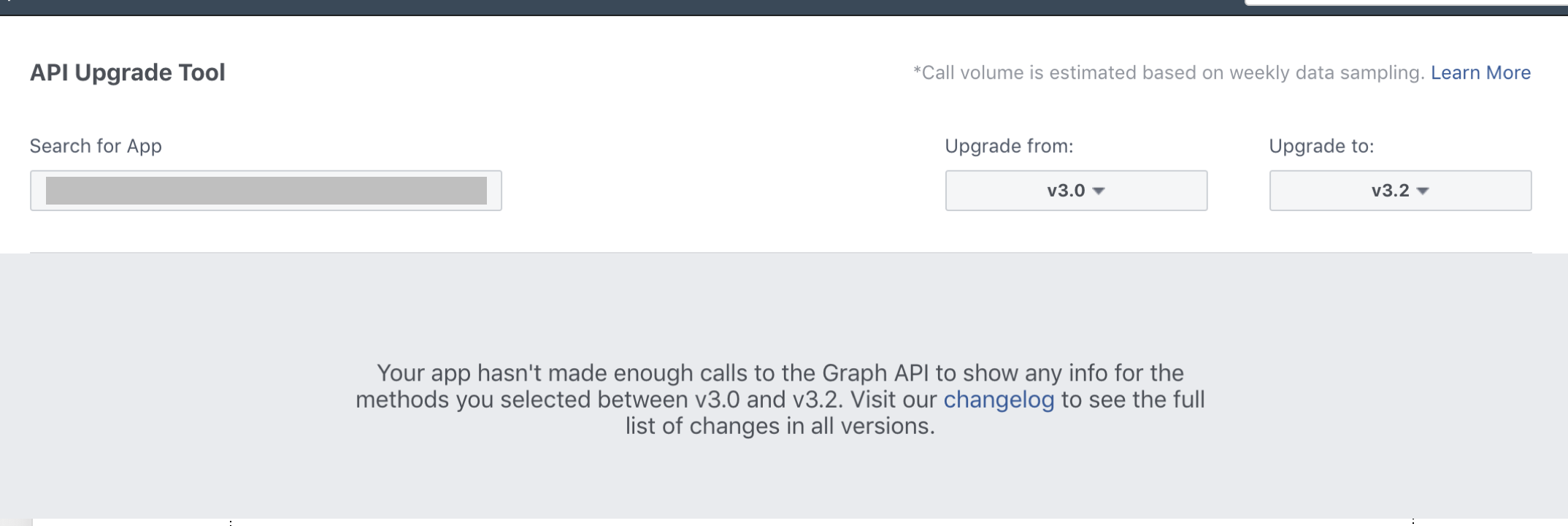
Task: Click the Search for App input field
Action: point(266,191)
